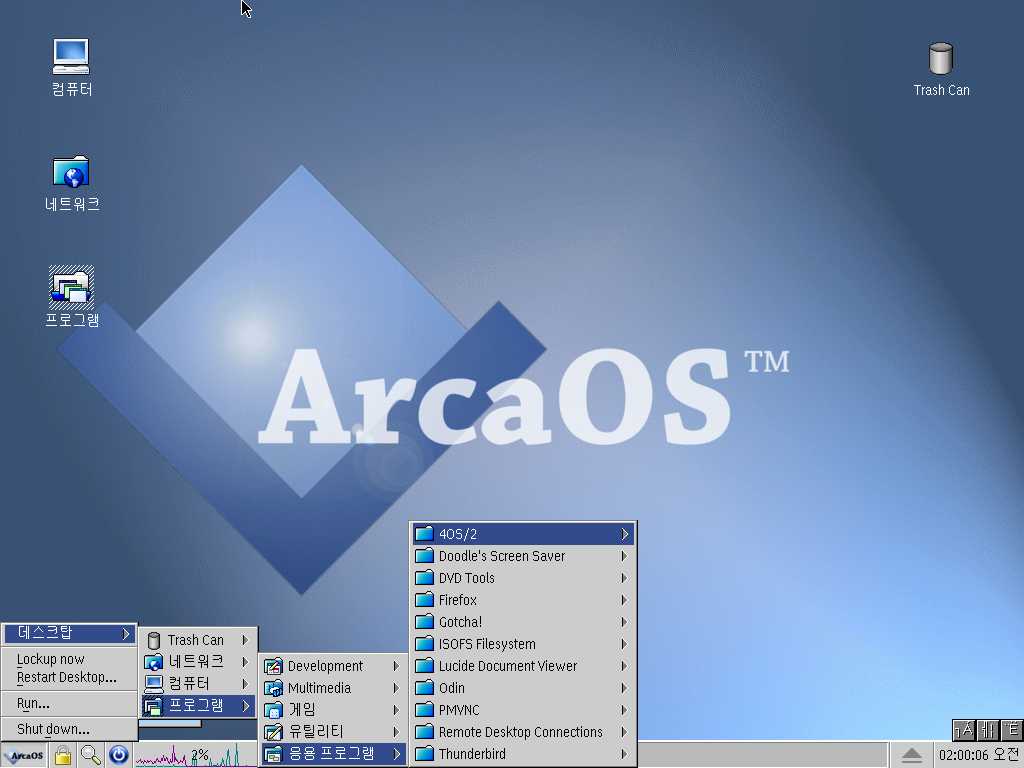Expand the Thunderbird folder submenu

tap(522, 754)
